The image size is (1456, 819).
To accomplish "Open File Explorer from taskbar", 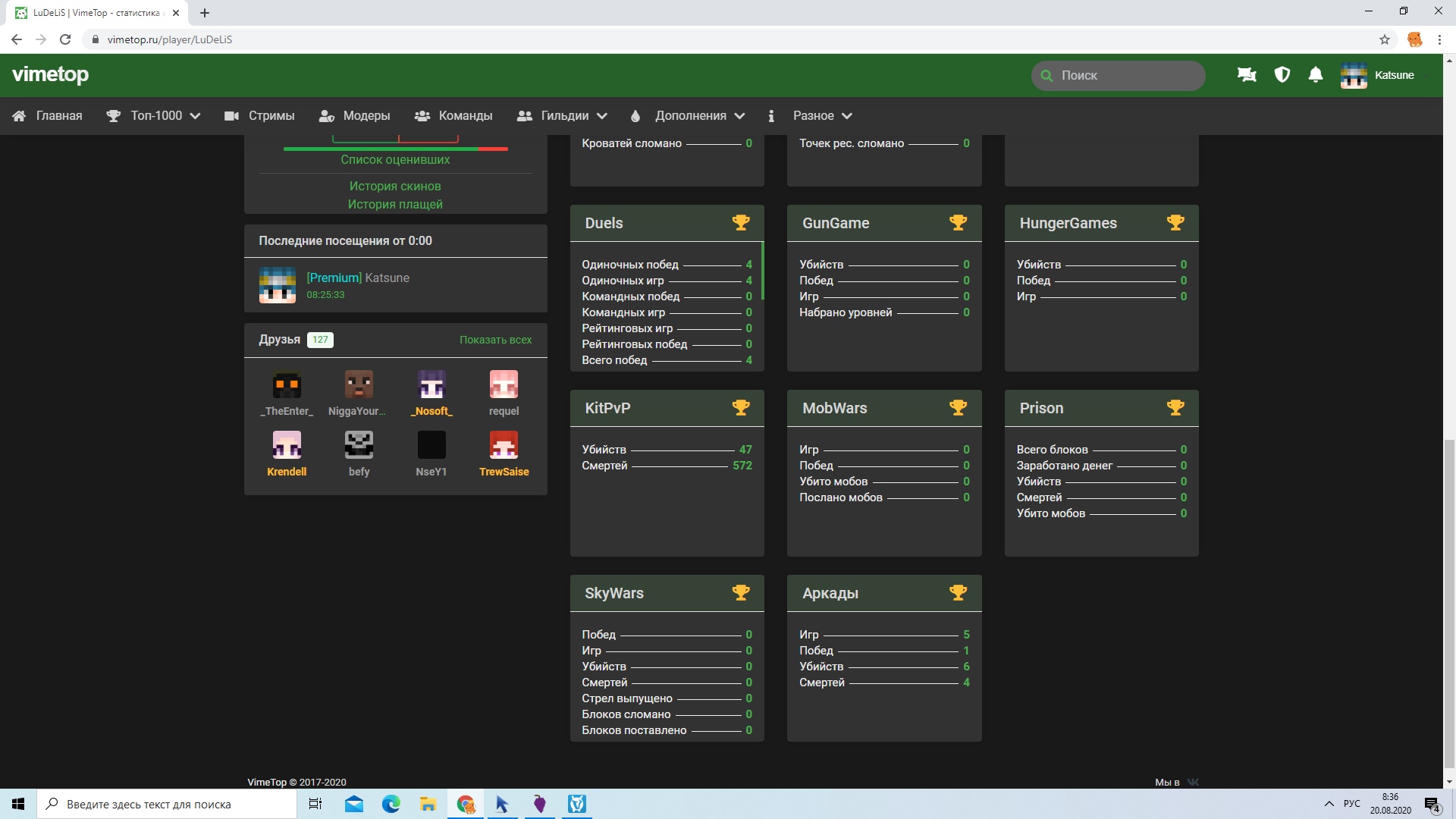I will coord(428,804).
